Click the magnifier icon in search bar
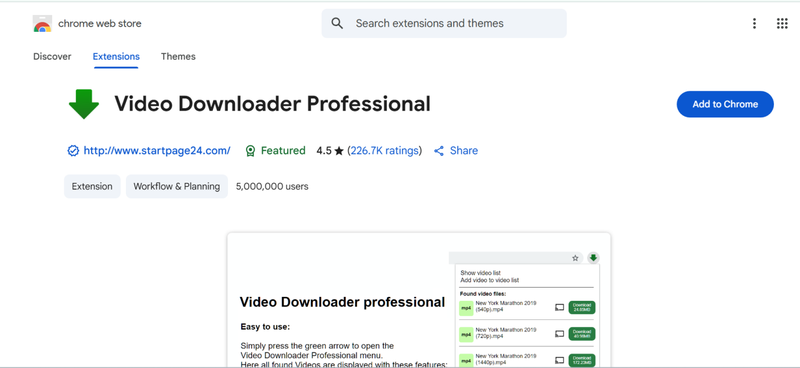This screenshot has height=368, width=800. 337,23
